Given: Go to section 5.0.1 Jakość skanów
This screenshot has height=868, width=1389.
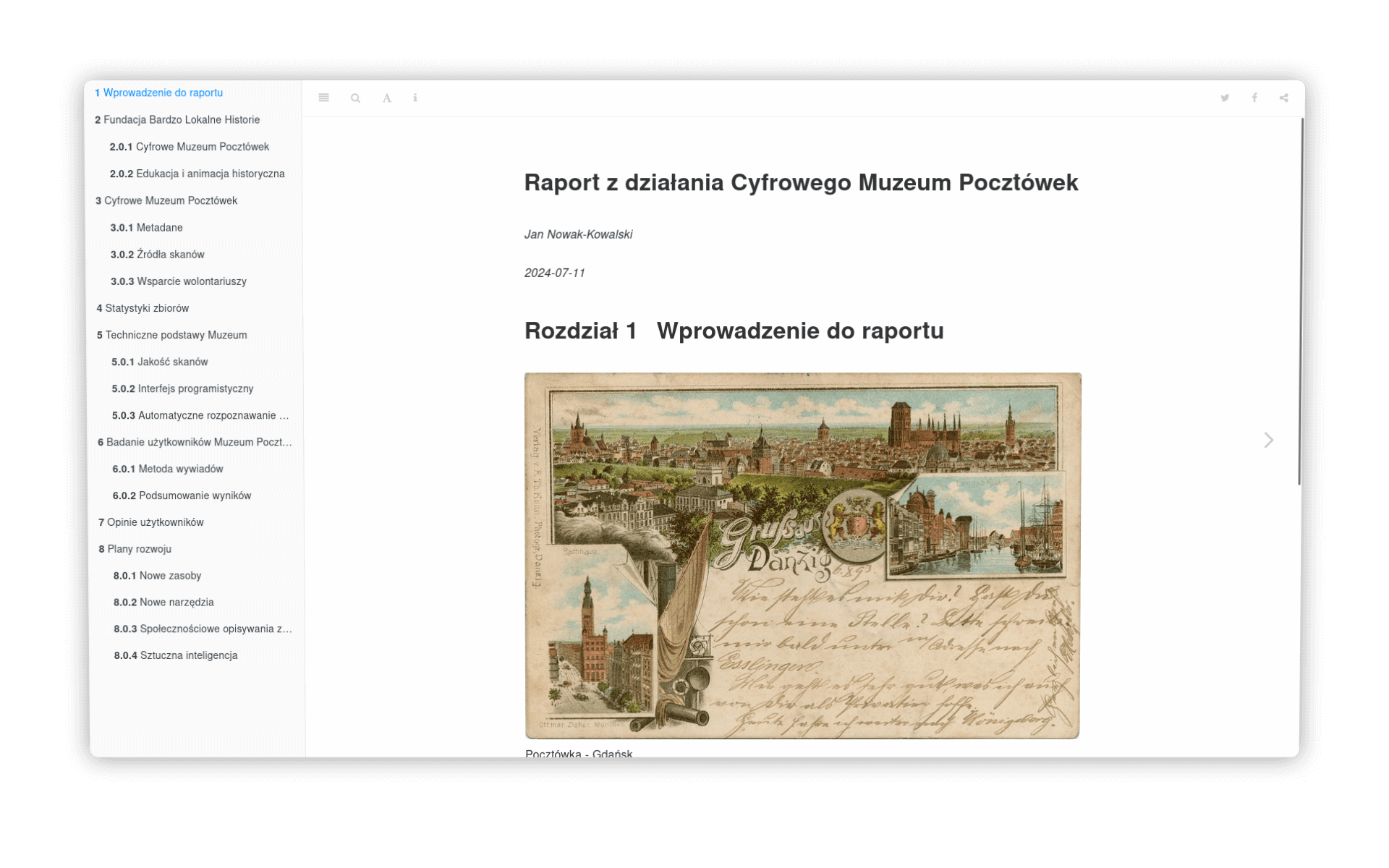Looking at the screenshot, I should click(x=159, y=362).
